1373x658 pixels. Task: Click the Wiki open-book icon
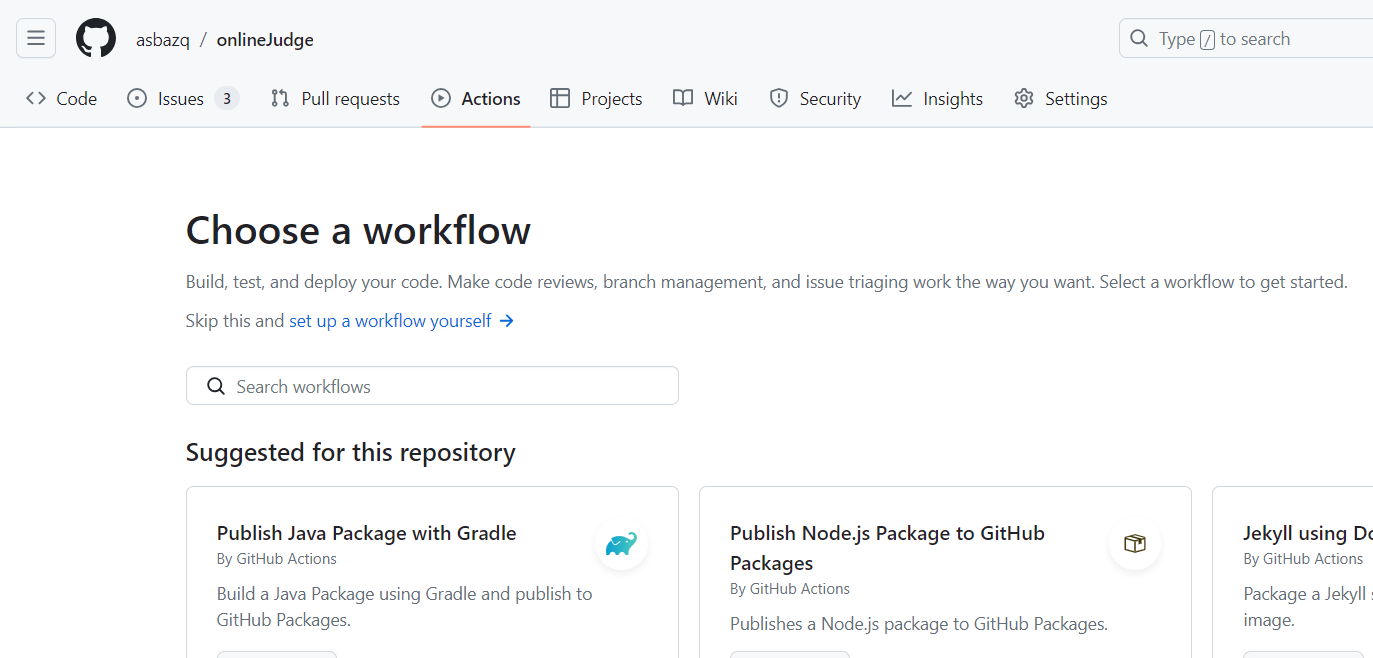coord(681,98)
